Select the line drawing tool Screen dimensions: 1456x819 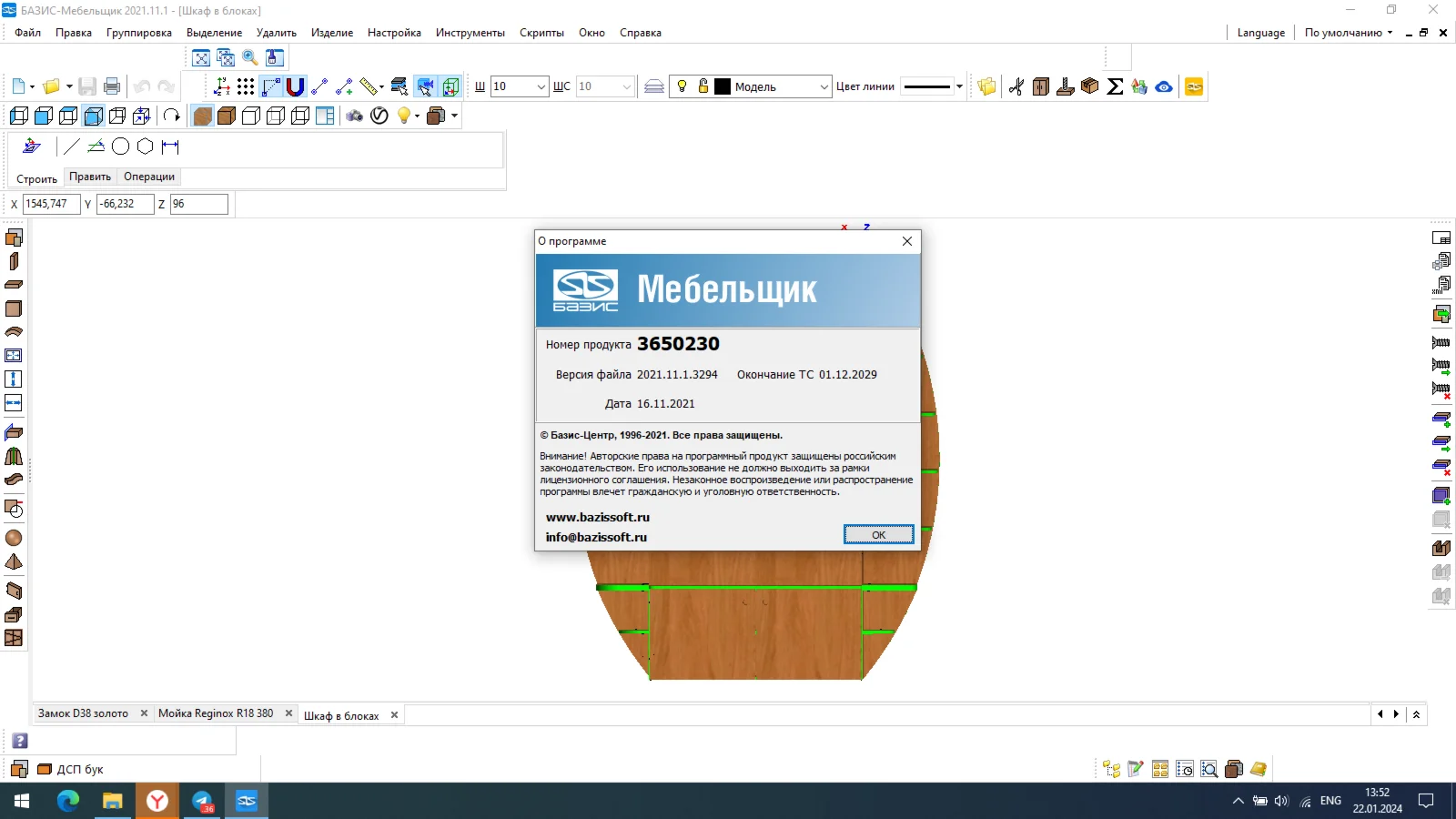(72, 147)
